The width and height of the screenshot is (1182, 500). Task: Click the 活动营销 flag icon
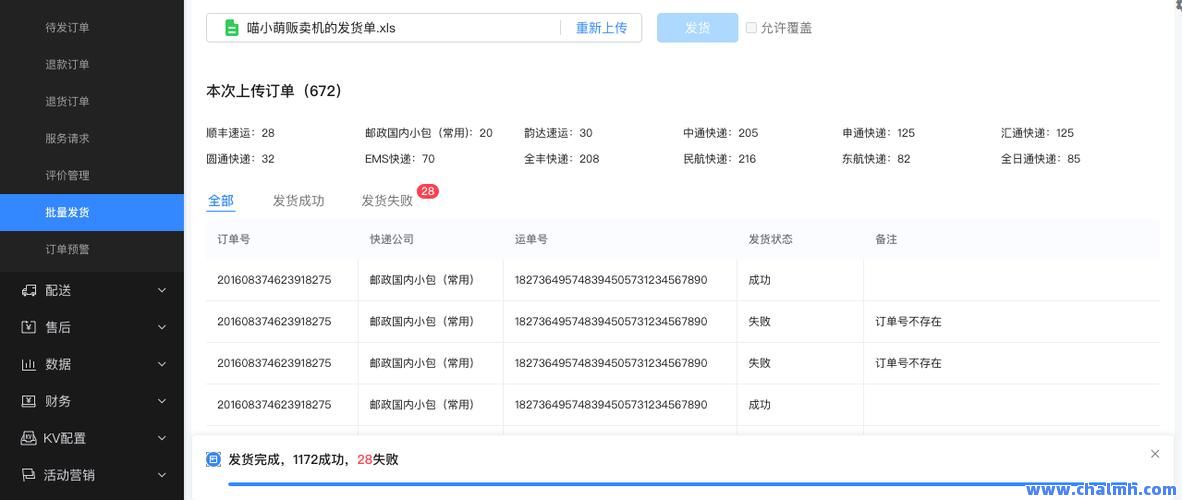[29, 475]
